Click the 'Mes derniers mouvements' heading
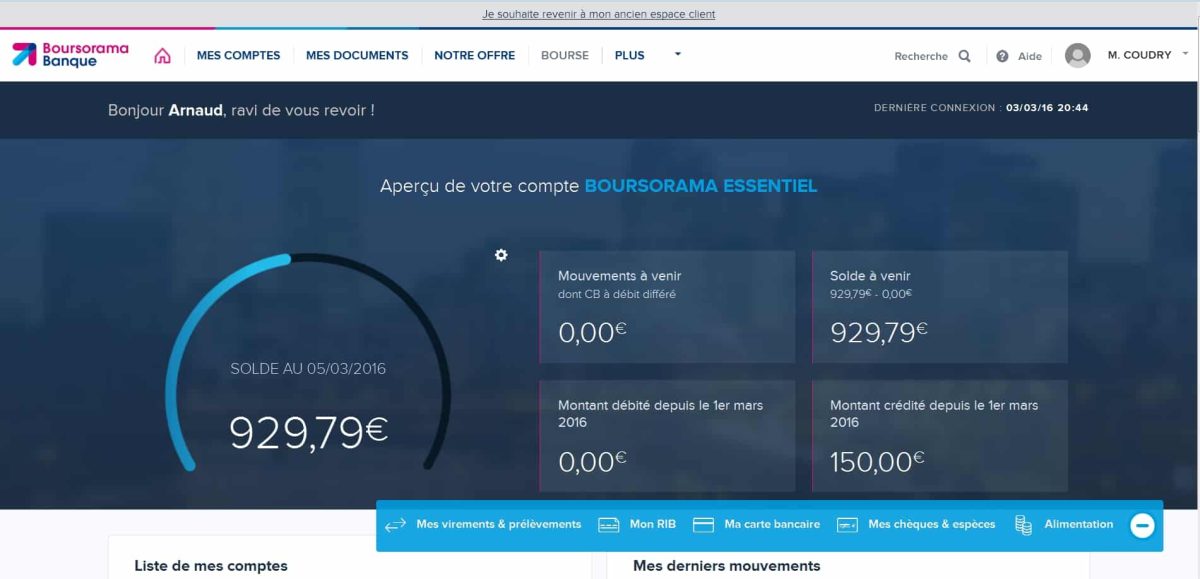1200x579 pixels. coord(727,566)
